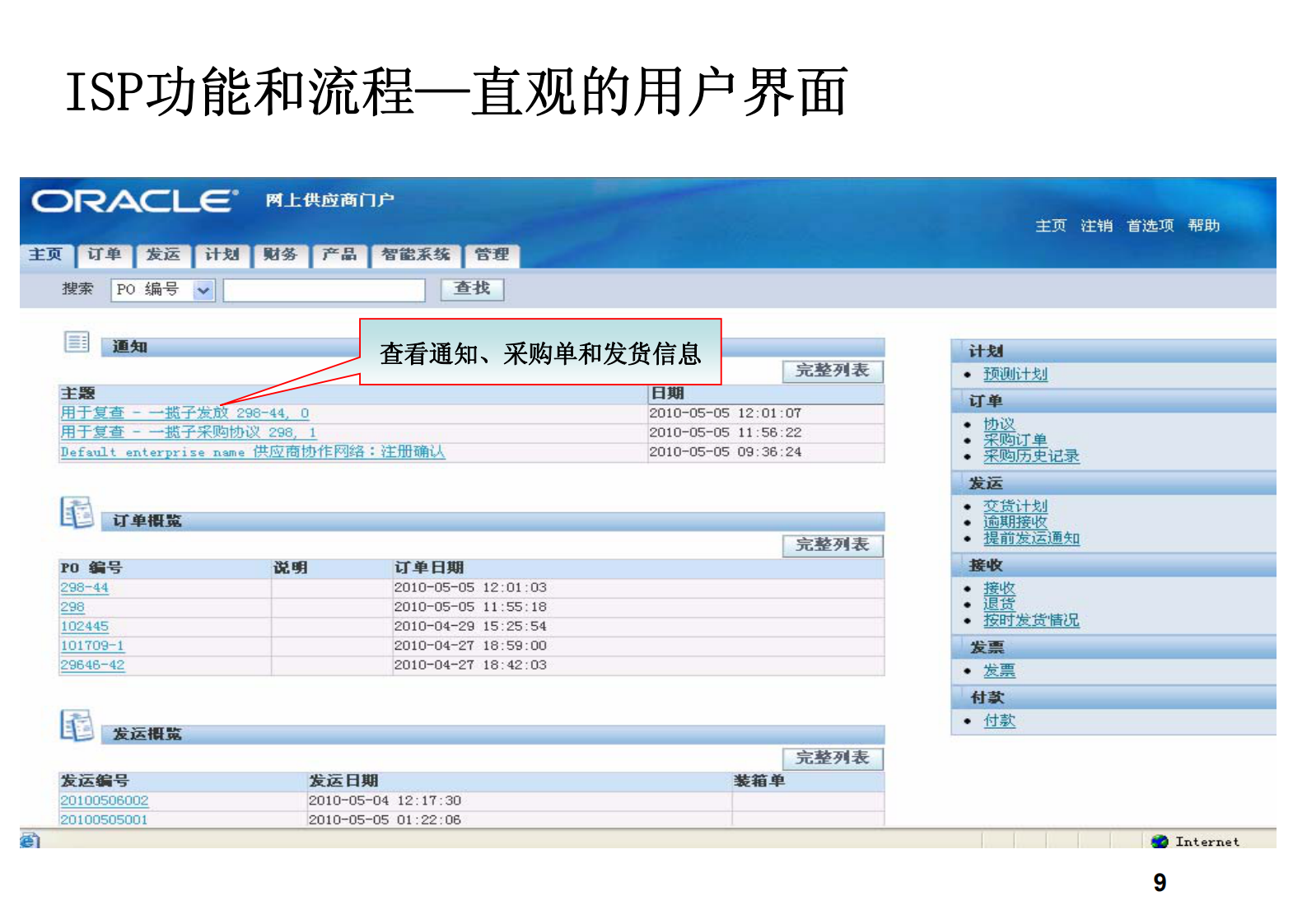Click the 接收 link under 接收 heading
Screen dimensions: 1307x924
coord(999,588)
